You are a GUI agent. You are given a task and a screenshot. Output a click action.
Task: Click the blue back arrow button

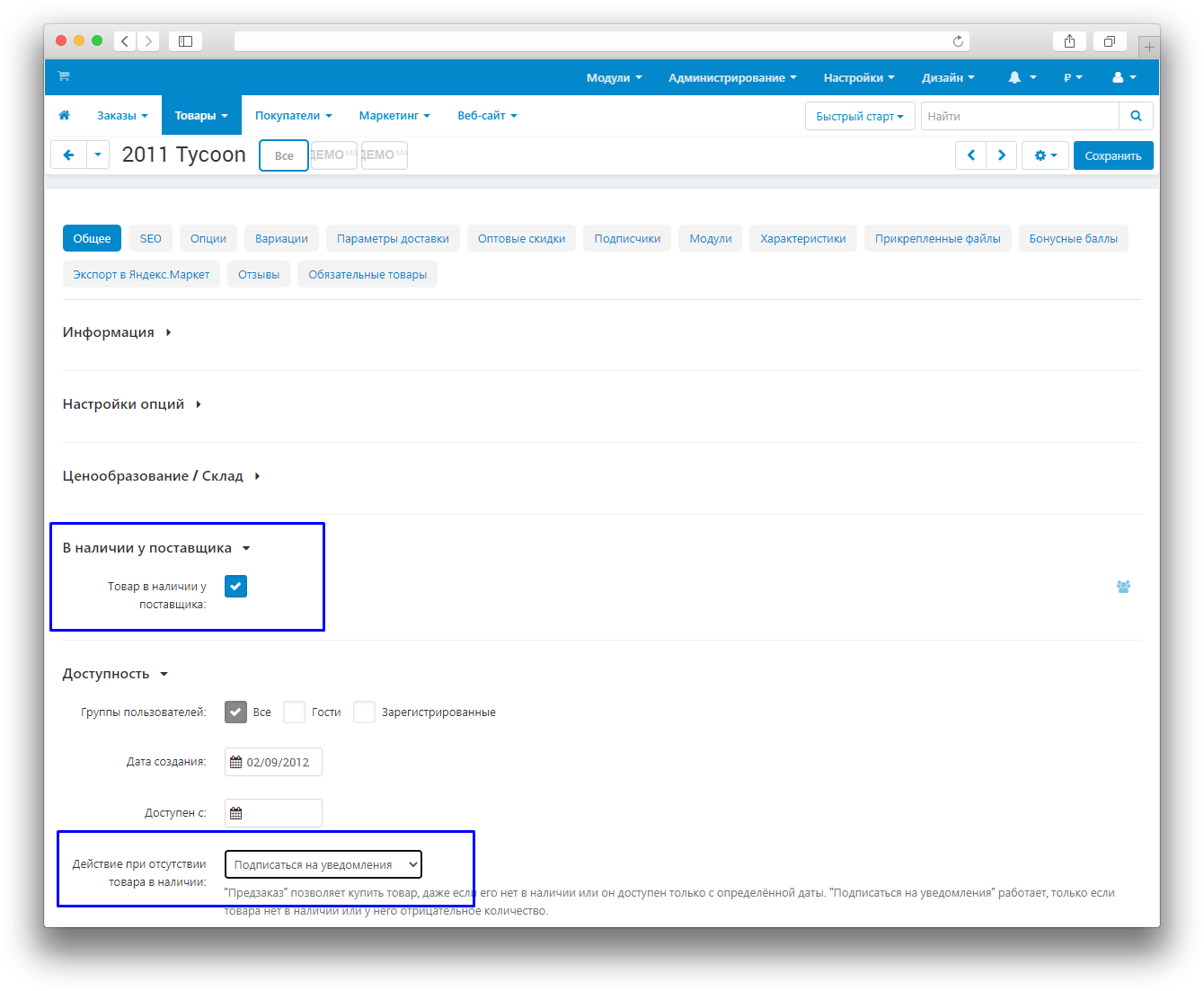click(68, 155)
